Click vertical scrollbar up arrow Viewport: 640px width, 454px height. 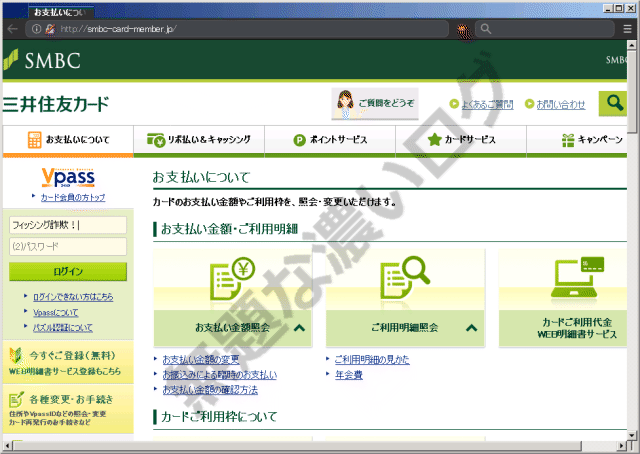pos(631,45)
